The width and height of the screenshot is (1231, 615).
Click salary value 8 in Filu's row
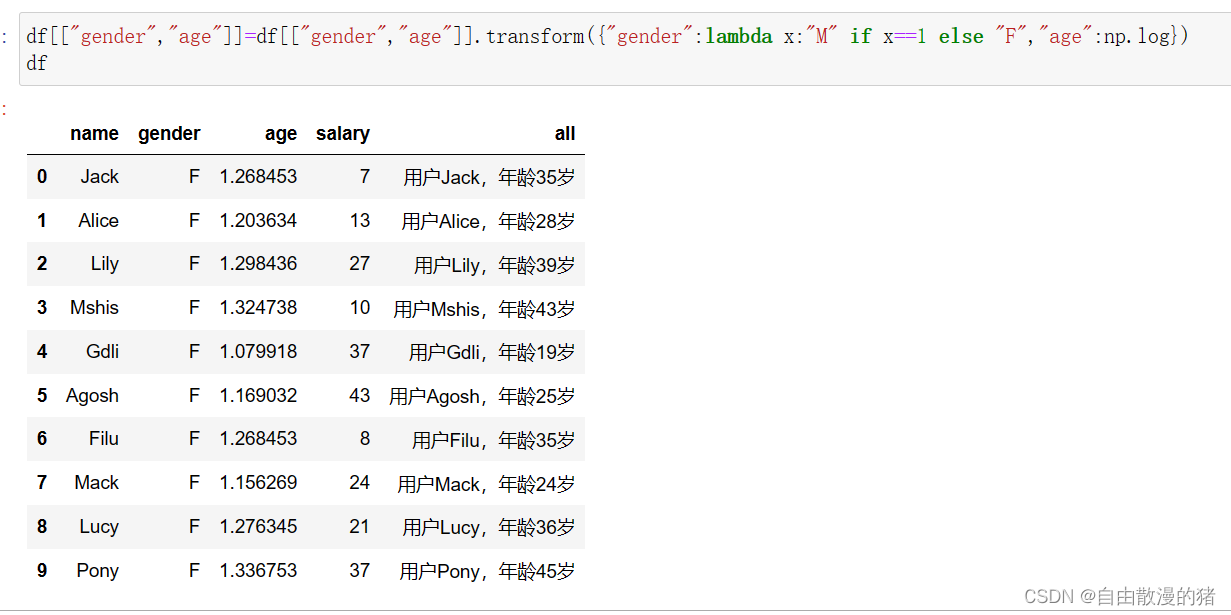[x=365, y=439]
